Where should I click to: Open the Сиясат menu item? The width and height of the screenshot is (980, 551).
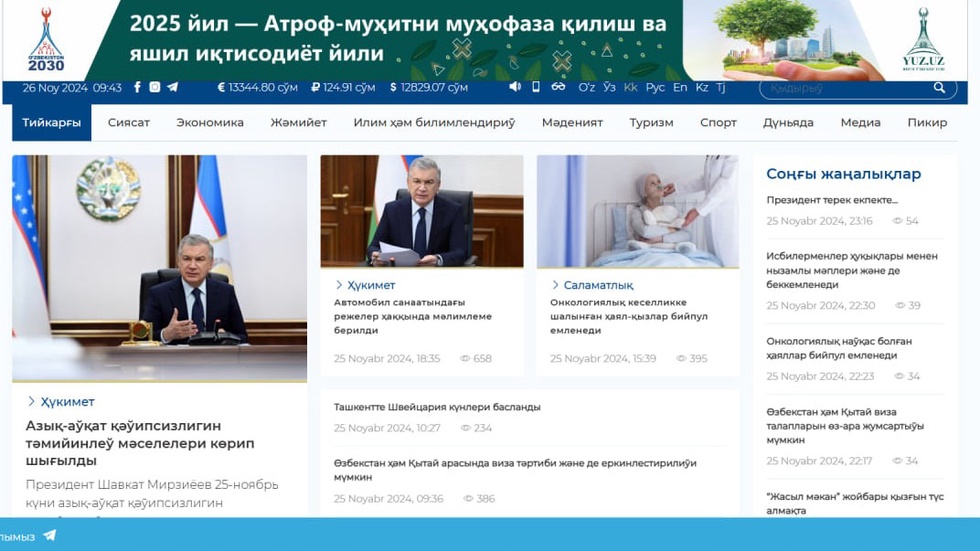tap(128, 123)
